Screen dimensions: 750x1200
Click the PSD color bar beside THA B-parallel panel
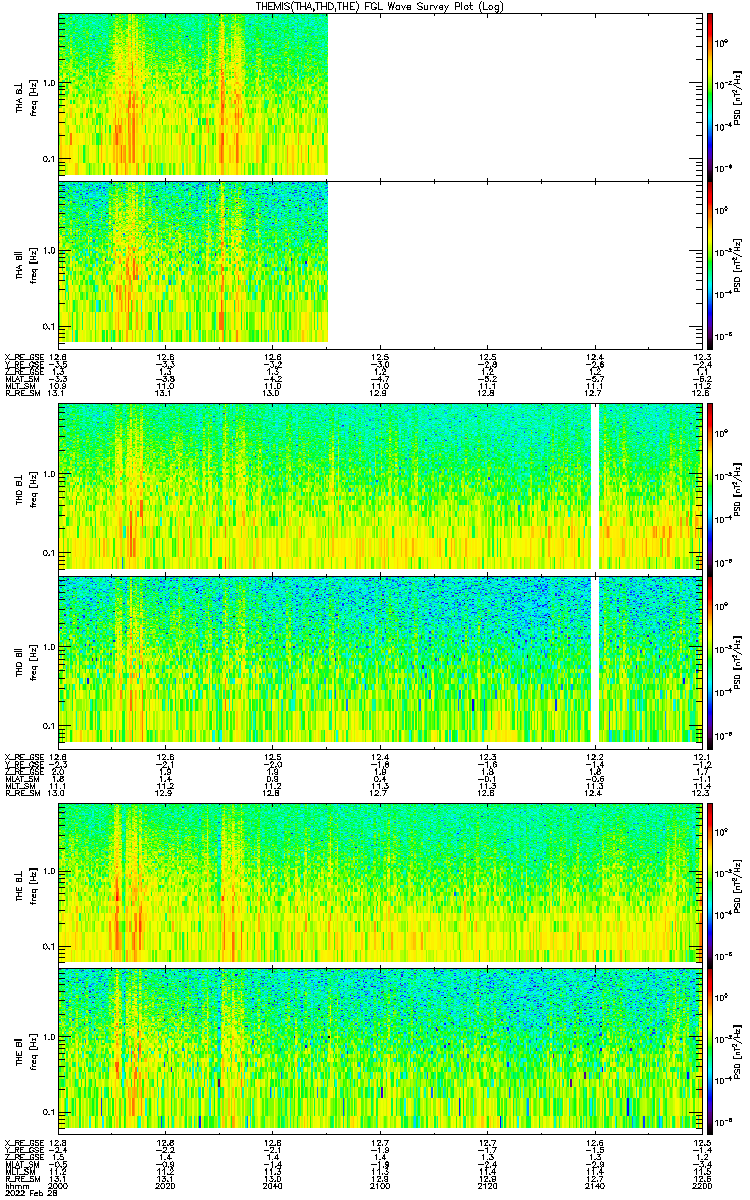709,264
